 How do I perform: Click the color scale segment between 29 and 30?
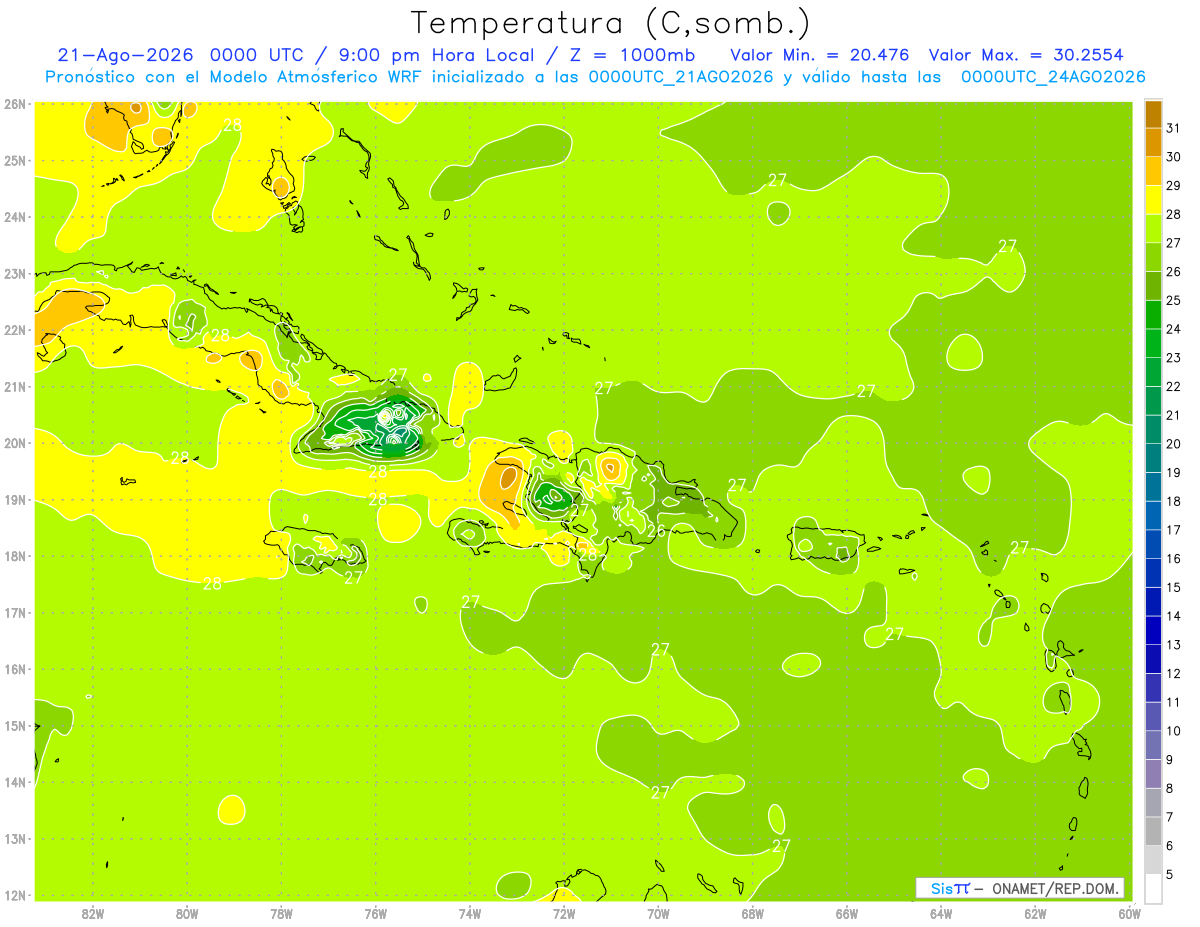click(1153, 171)
